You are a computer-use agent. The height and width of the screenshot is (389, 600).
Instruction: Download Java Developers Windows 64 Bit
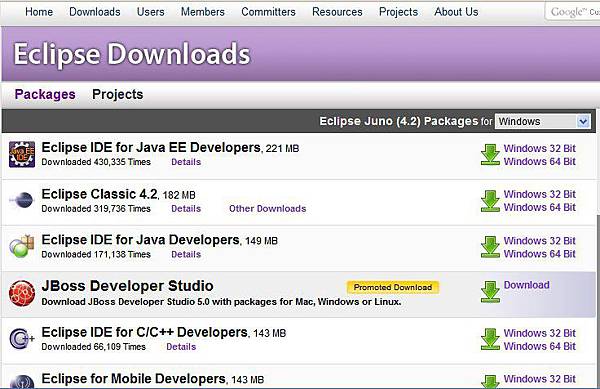tap(540, 254)
